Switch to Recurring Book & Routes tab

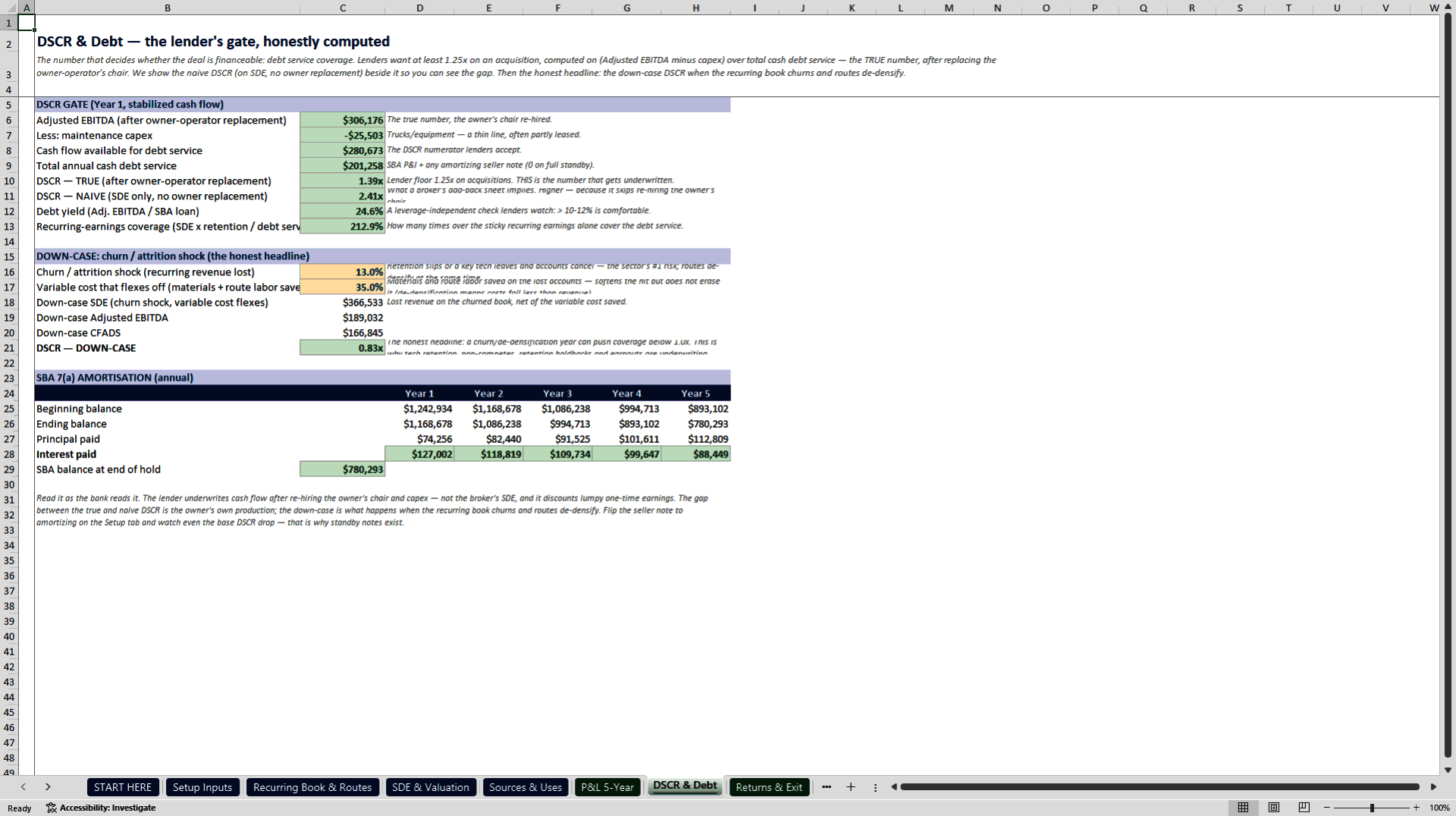click(312, 787)
